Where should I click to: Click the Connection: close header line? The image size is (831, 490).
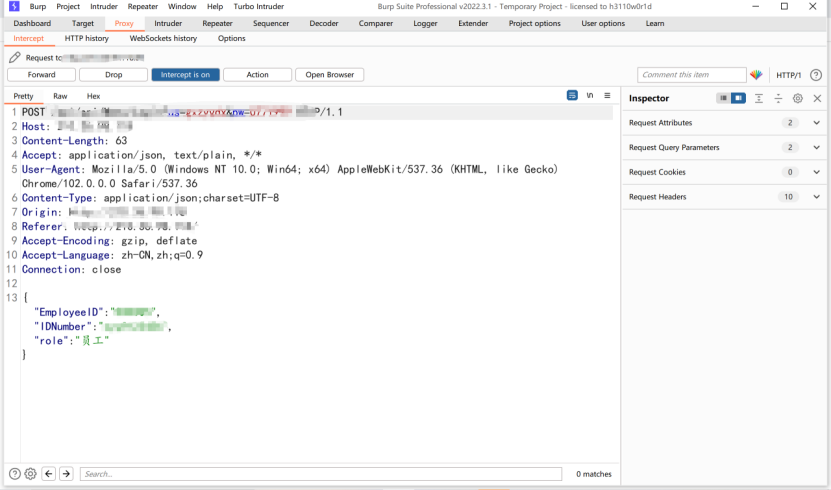[72, 269]
